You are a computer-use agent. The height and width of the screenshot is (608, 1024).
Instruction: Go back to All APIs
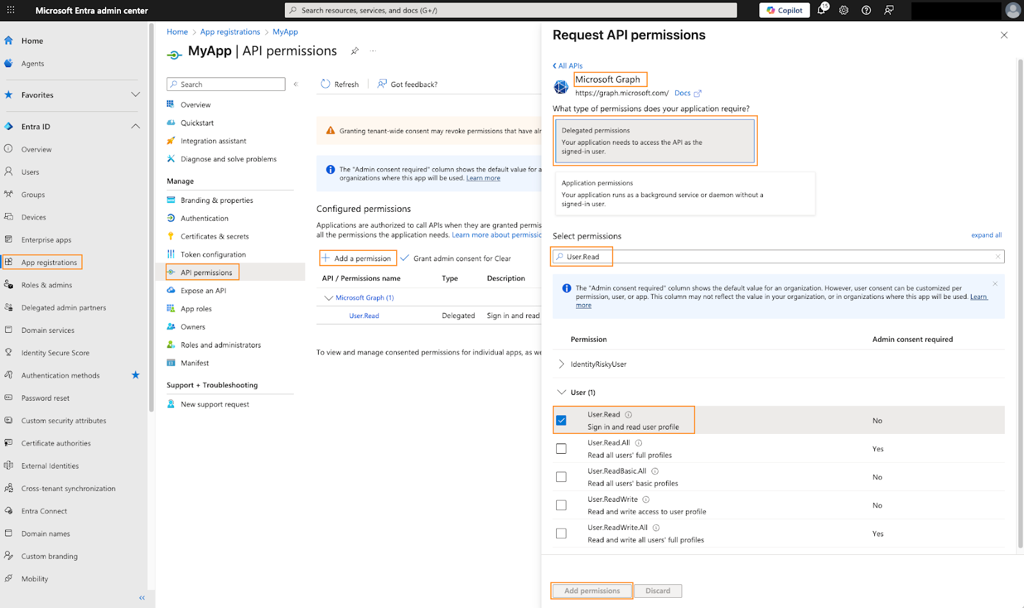click(x=568, y=65)
